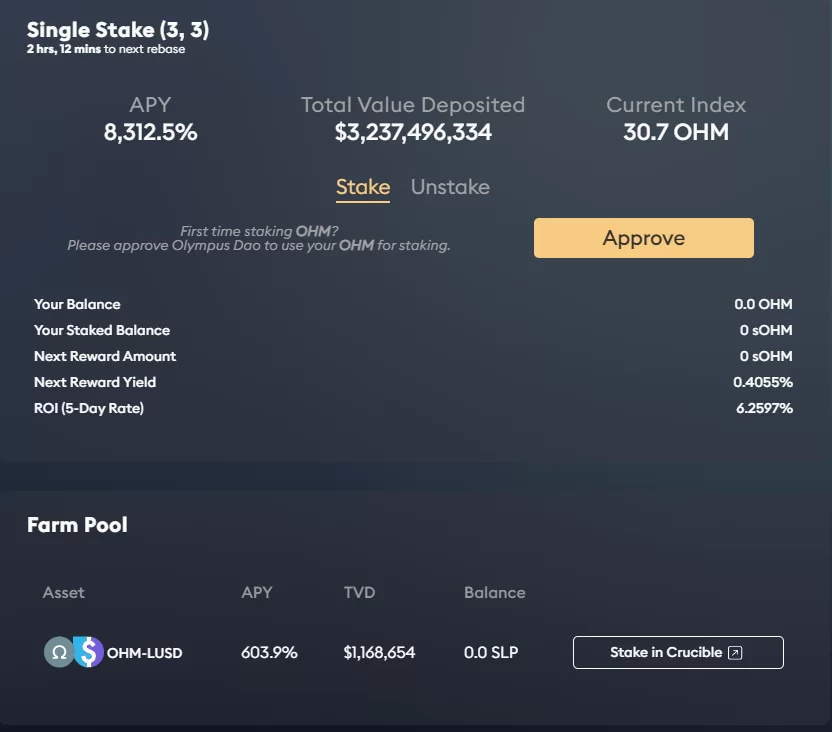This screenshot has height=732, width=832.
Task: Click the 603.9% farm APY value
Action: click(269, 653)
